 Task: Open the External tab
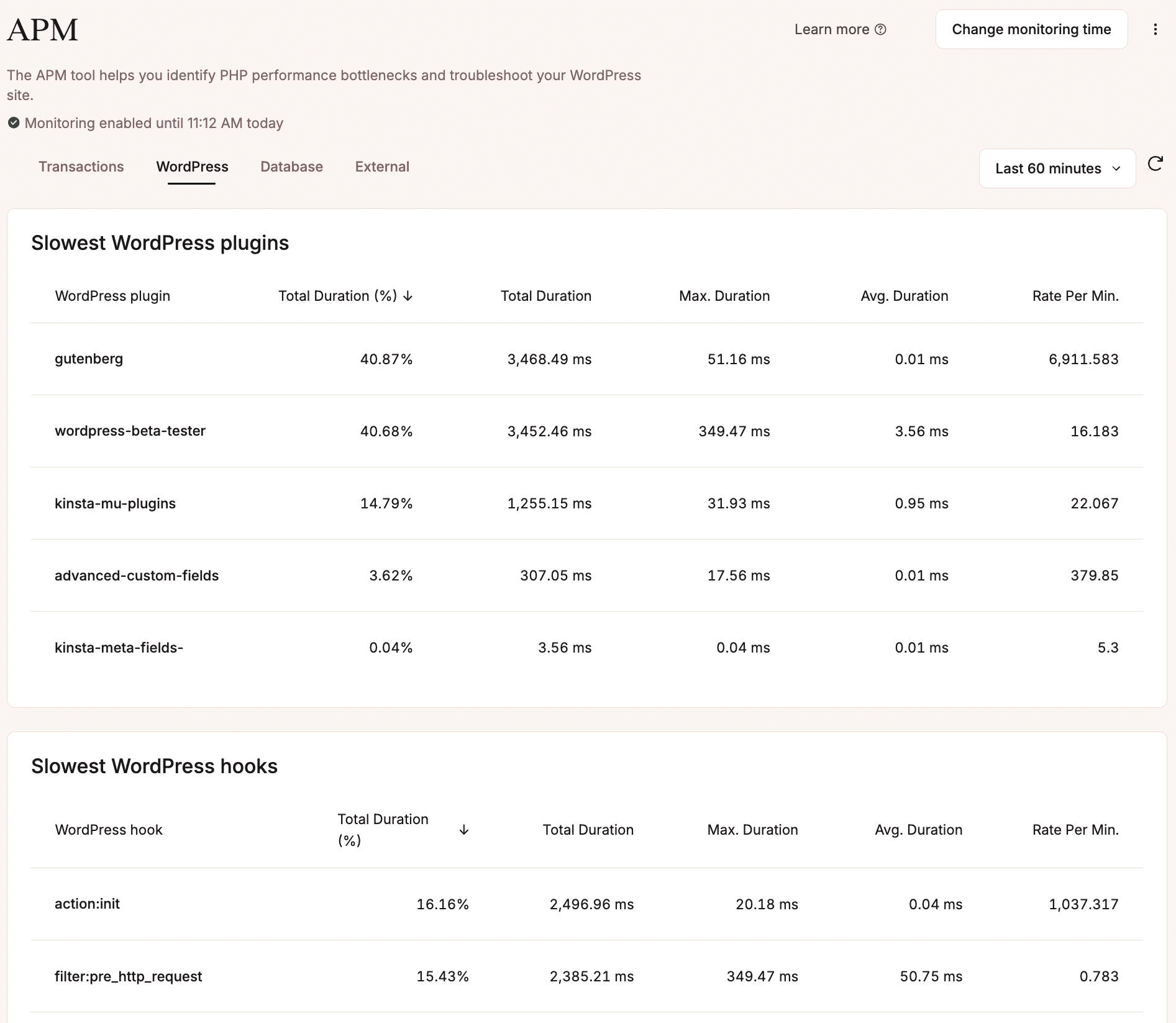pos(381,167)
